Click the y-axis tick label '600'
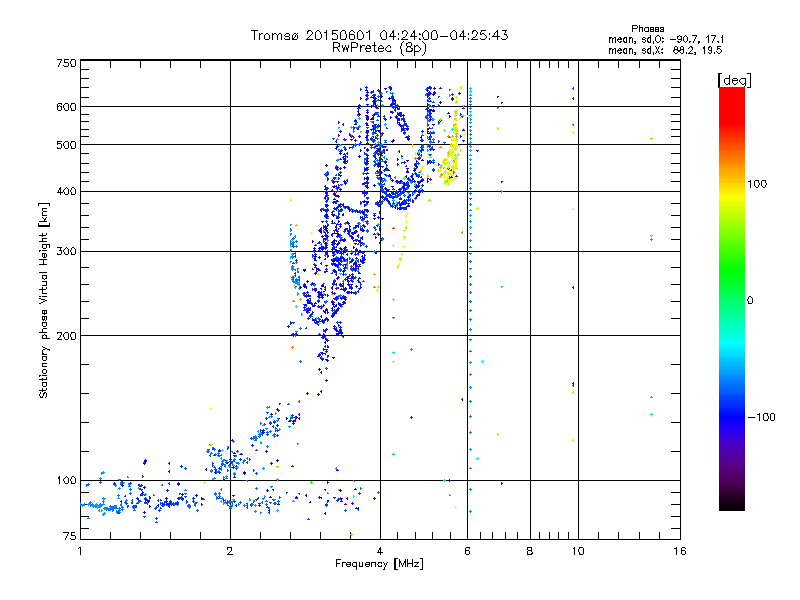Image resolution: width=800 pixels, height=600 pixels. (67, 107)
